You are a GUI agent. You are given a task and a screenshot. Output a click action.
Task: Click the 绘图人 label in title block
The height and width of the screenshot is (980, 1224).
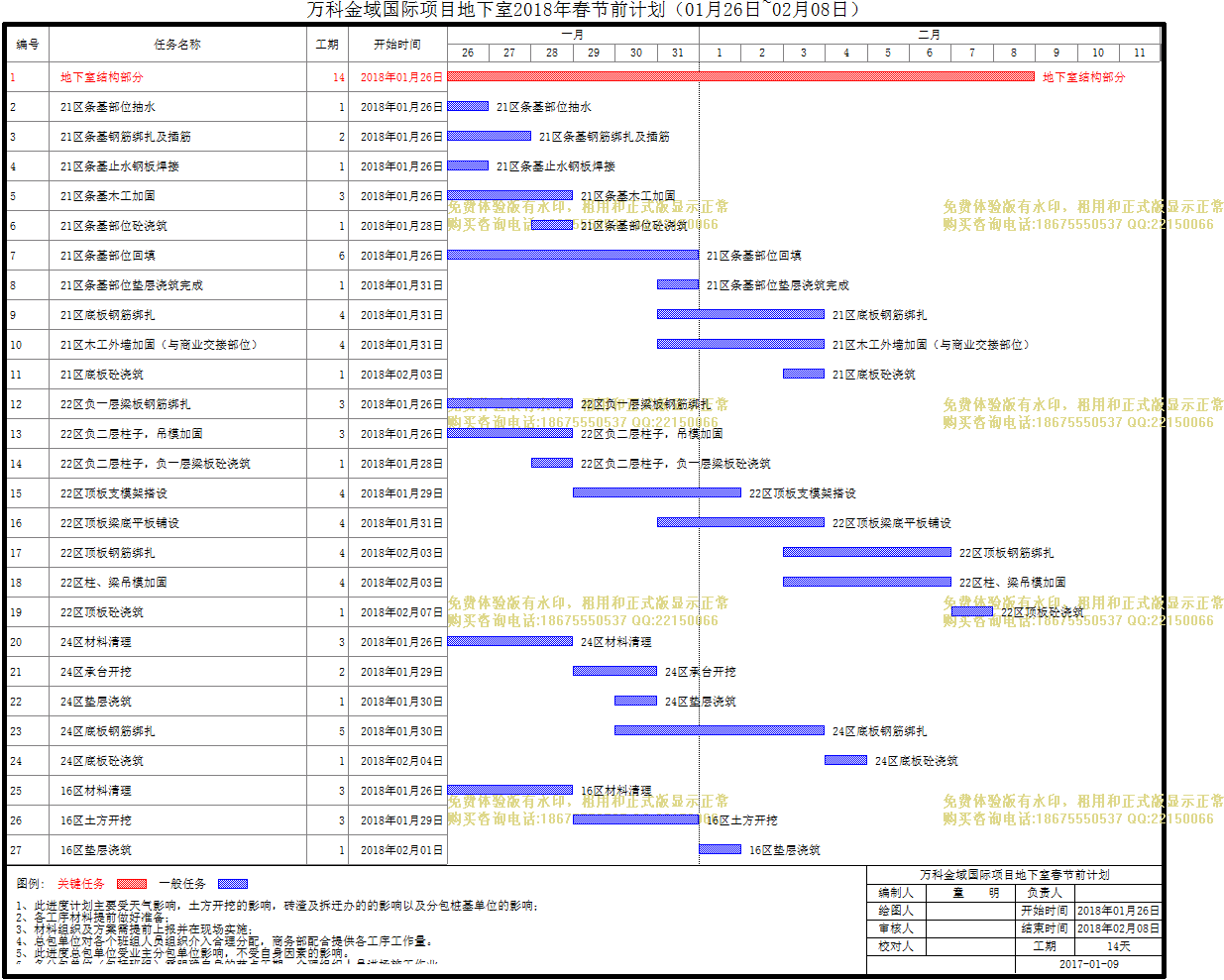coord(896,911)
